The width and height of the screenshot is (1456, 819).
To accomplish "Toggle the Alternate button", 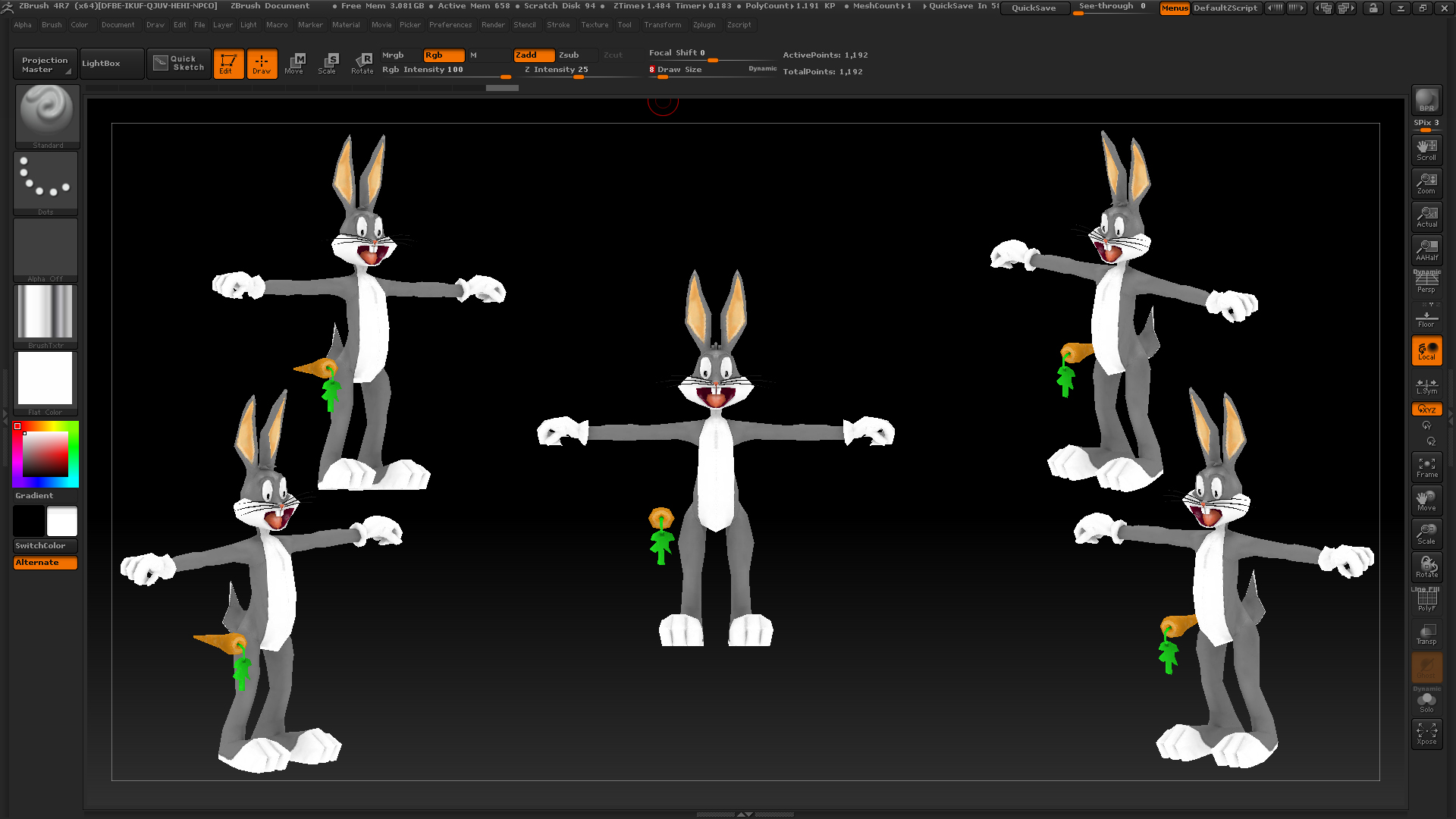I will coord(45,563).
